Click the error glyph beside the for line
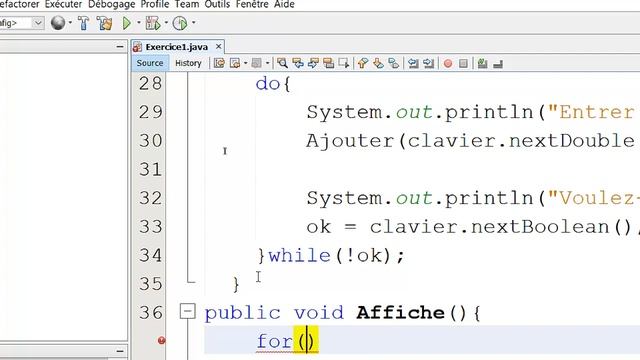 click(x=162, y=340)
